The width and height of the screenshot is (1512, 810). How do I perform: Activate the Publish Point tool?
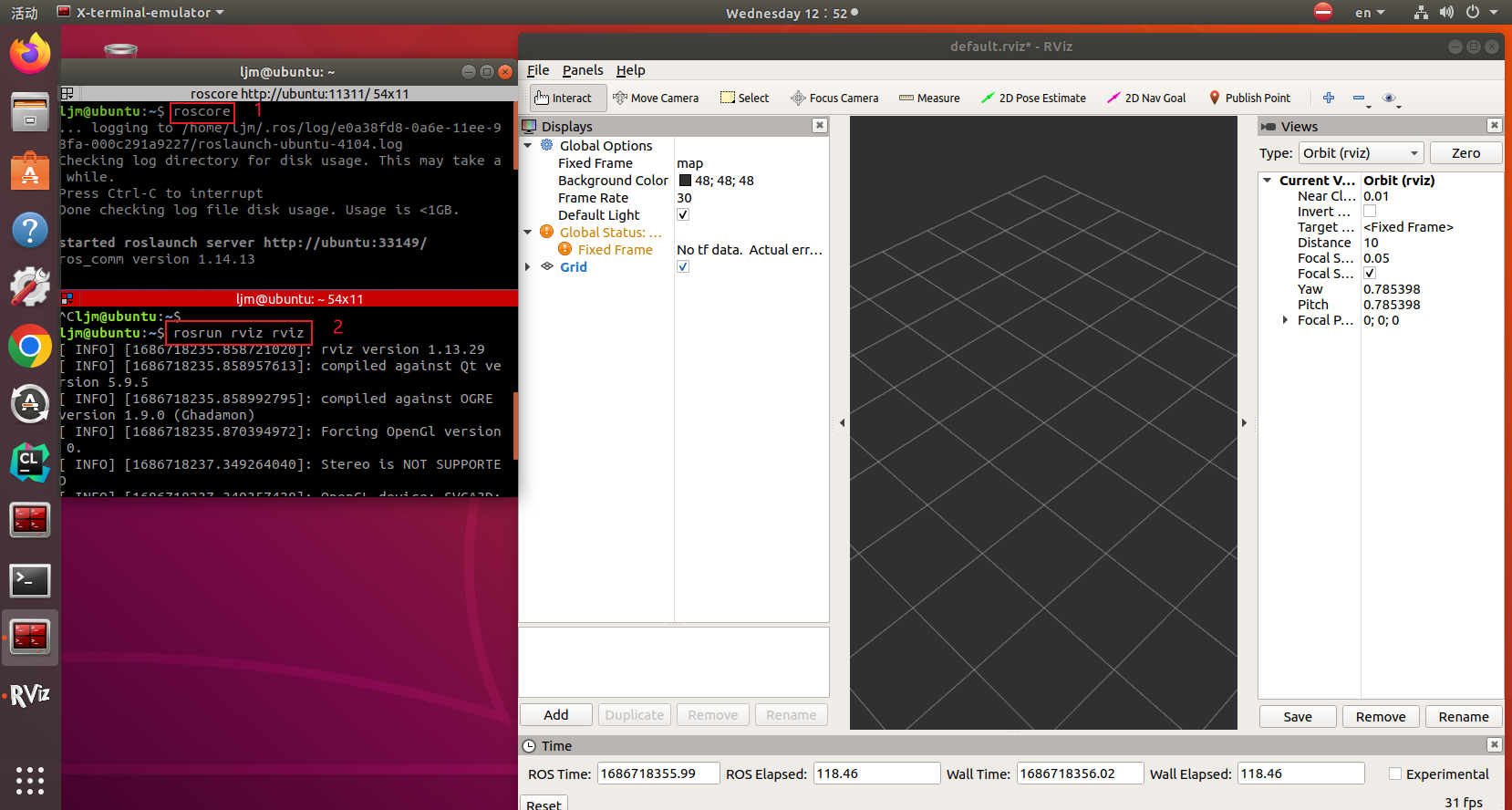(x=1249, y=98)
